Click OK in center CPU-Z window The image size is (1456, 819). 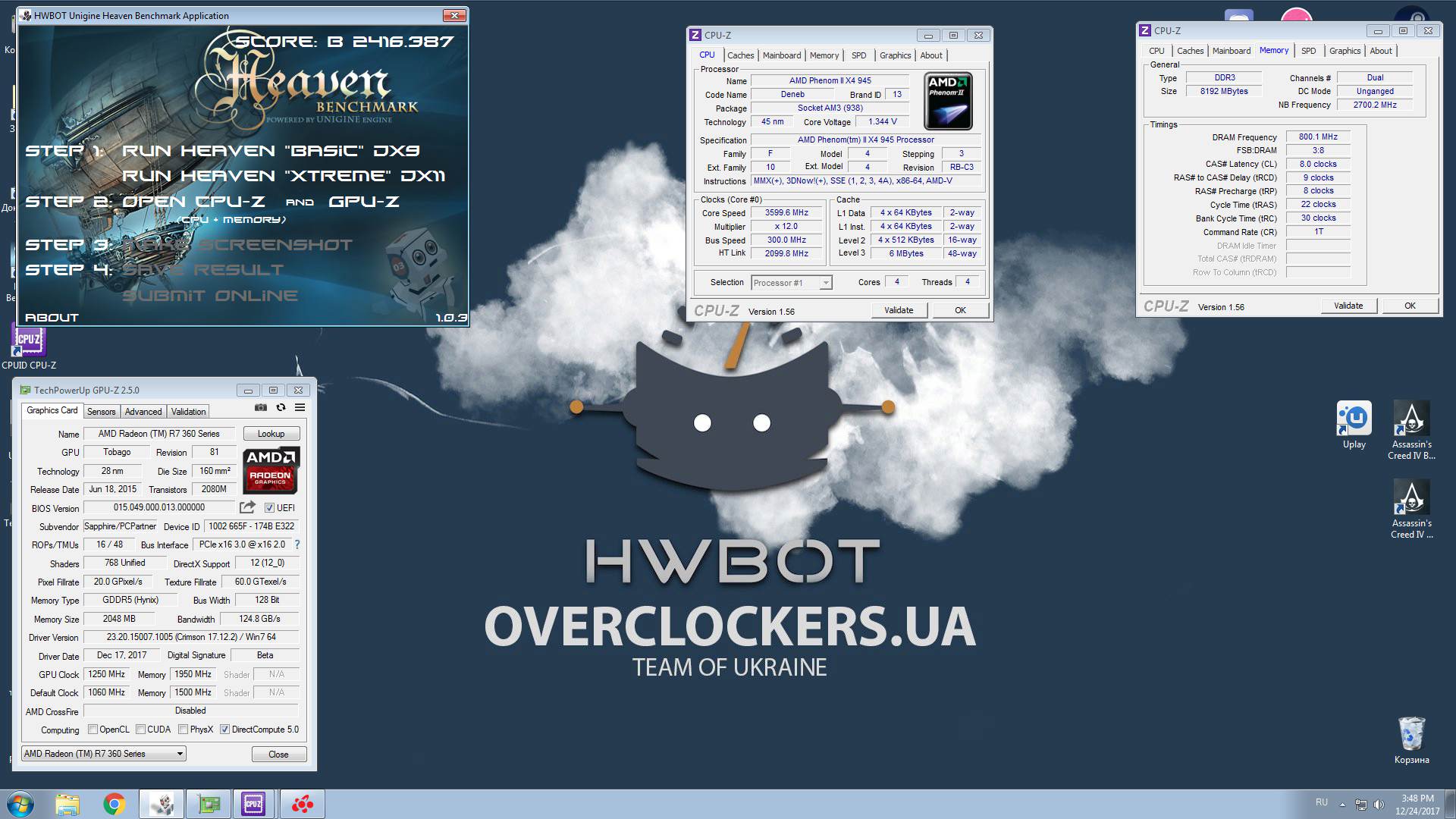[x=960, y=310]
